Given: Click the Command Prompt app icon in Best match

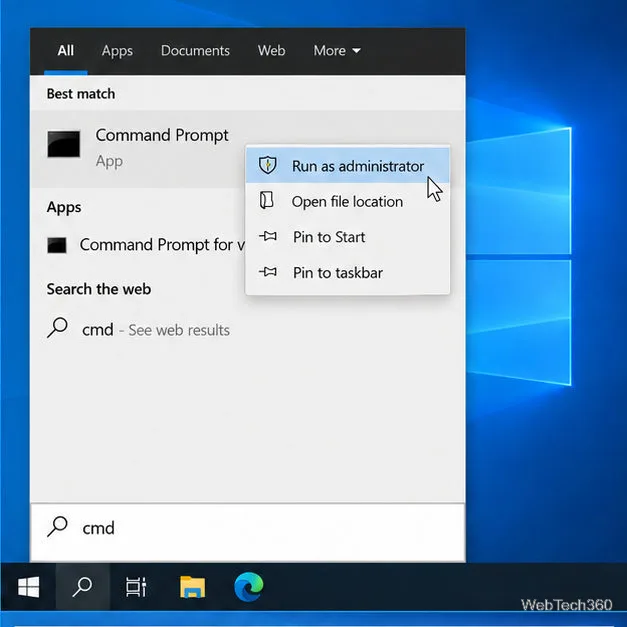Looking at the screenshot, I should (x=64, y=144).
